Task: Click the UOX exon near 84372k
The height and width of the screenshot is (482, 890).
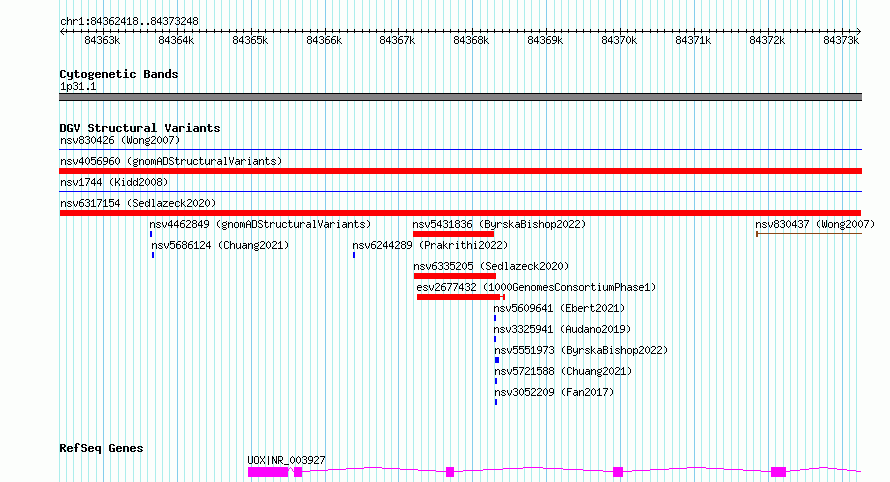Action: point(779,472)
